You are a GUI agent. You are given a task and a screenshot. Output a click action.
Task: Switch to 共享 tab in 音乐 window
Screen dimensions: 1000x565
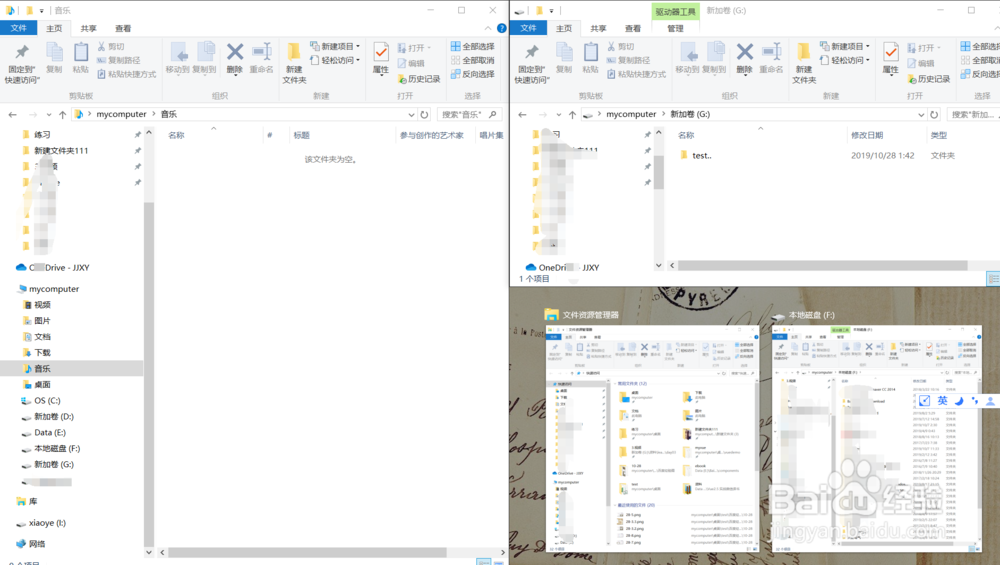click(89, 28)
